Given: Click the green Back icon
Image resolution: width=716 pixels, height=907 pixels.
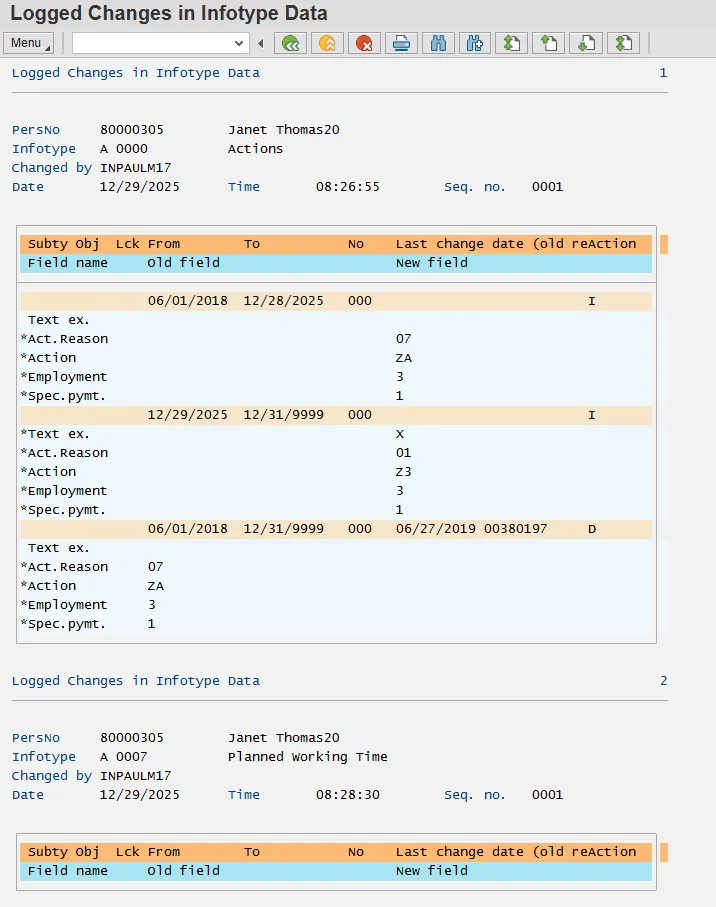Looking at the screenshot, I should [x=290, y=43].
